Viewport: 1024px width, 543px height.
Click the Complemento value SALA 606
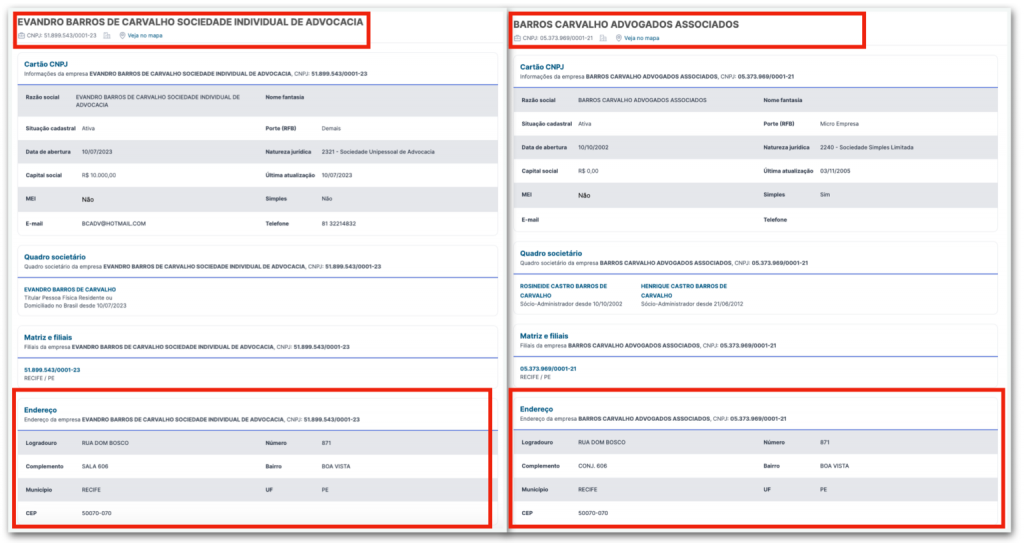coord(98,466)
